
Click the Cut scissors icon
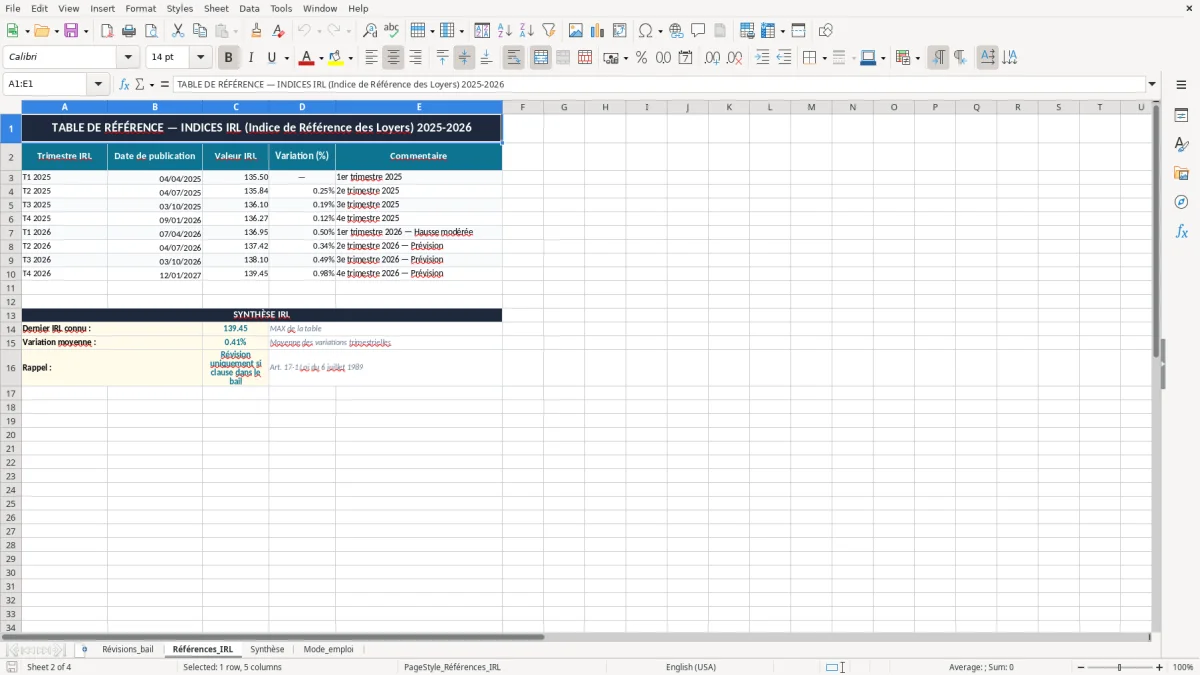pos(178,31)
